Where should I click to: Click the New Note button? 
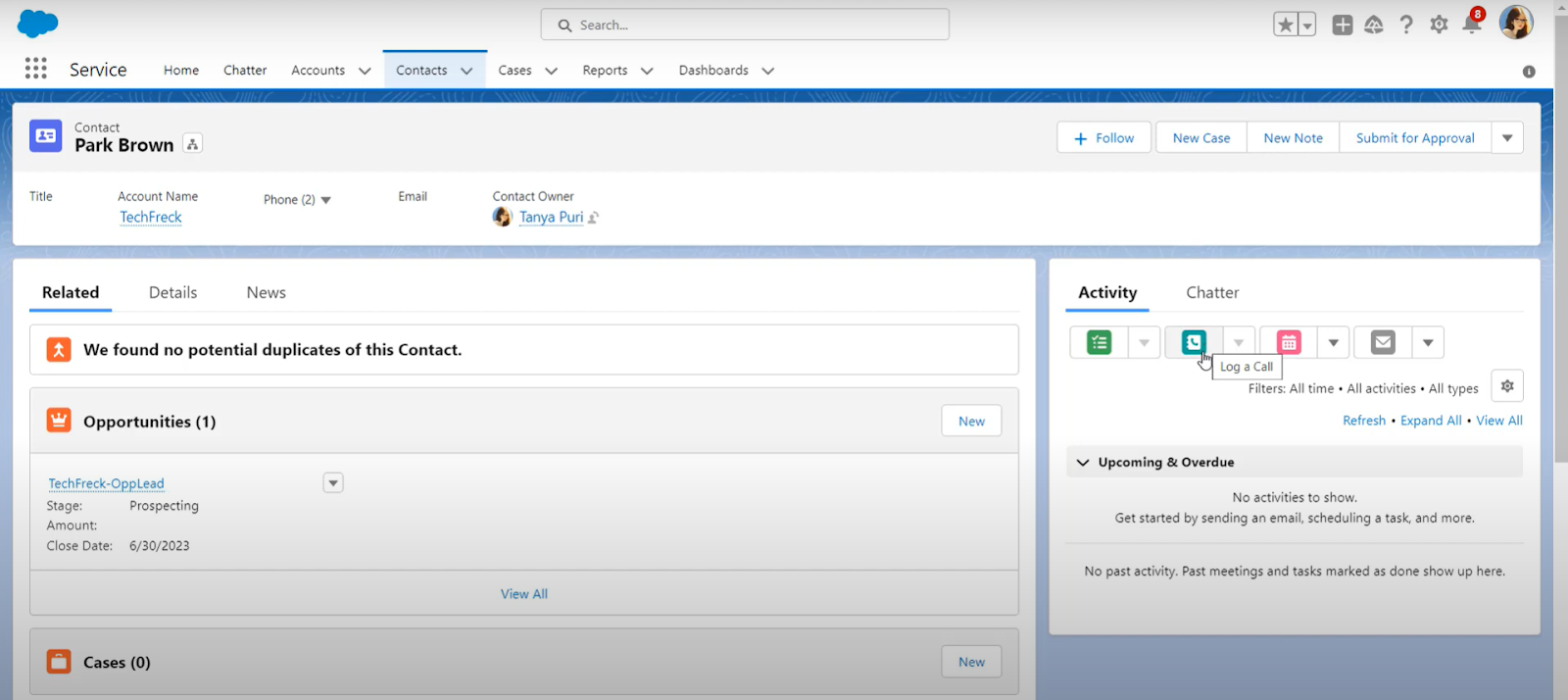[1293, 138]
